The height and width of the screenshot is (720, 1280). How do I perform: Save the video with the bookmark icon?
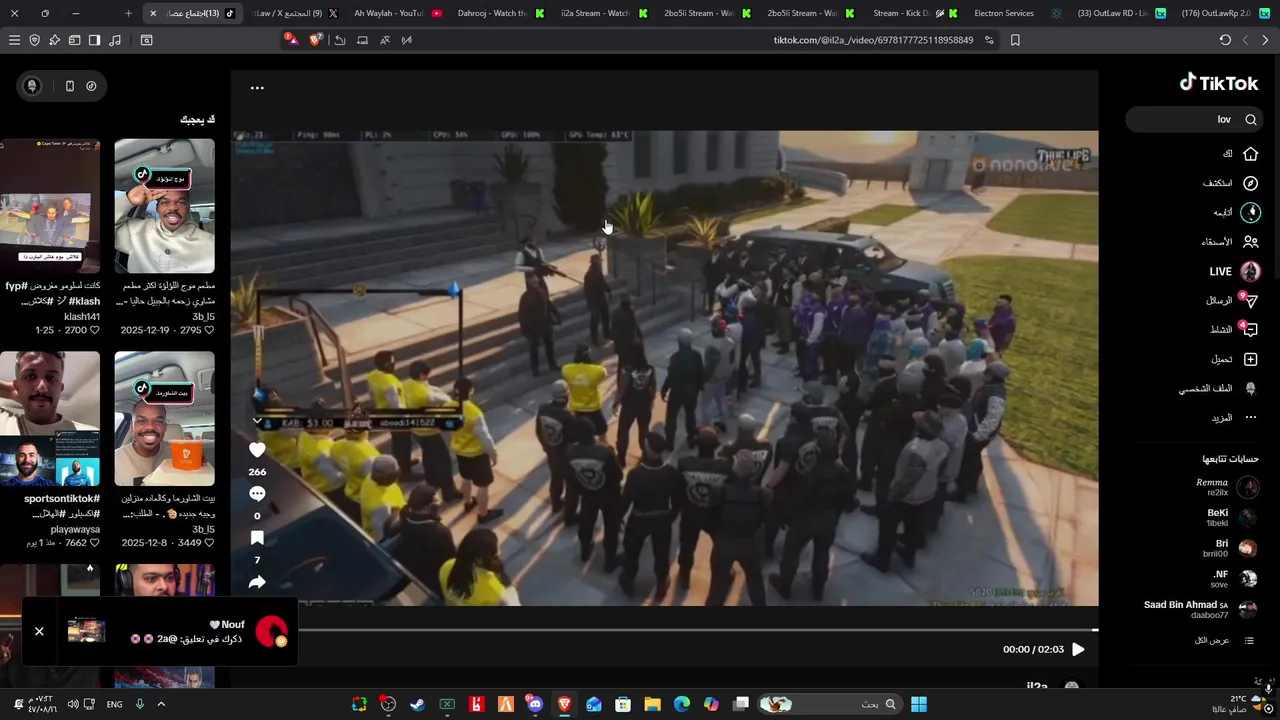tap(257, 538)
